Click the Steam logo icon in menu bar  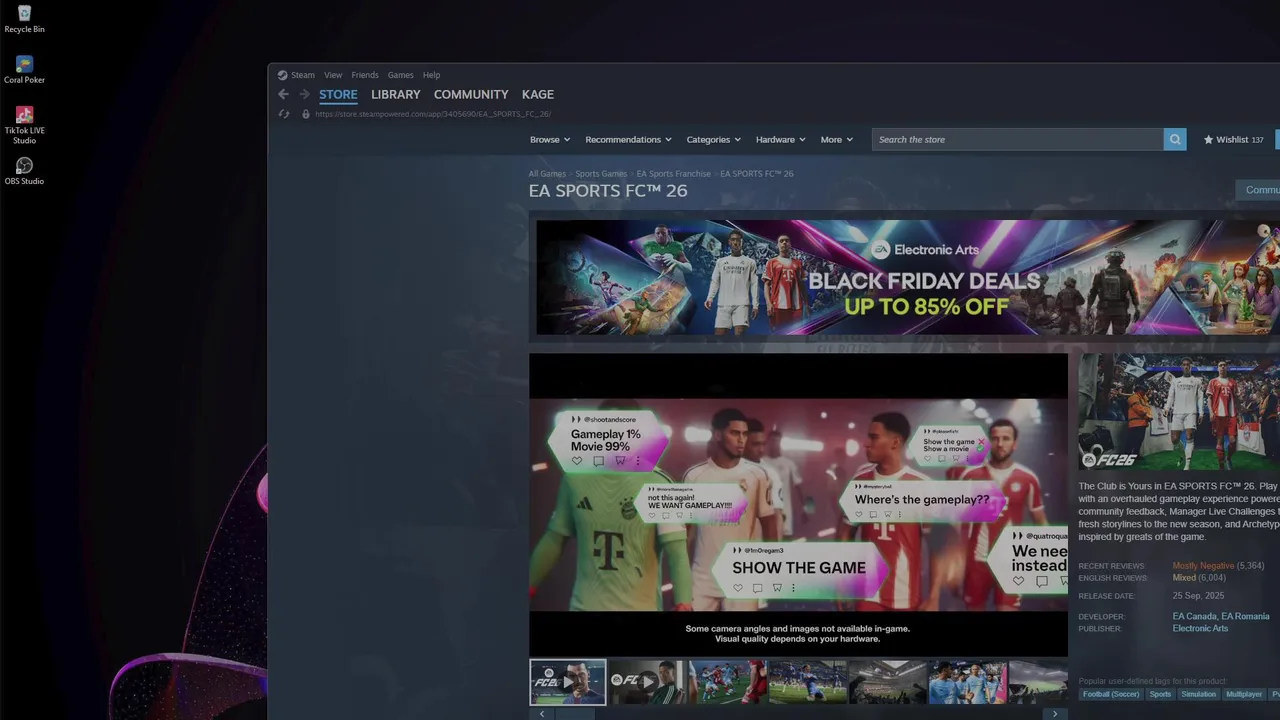coord(282,75)
